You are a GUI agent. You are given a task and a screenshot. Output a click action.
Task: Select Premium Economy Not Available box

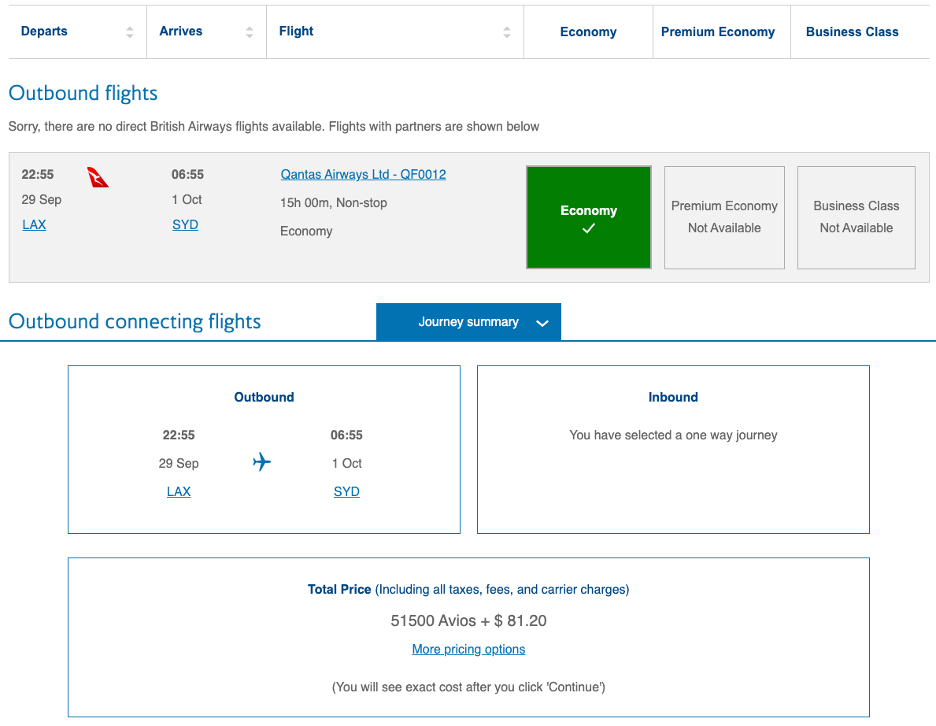coord(724,217)
